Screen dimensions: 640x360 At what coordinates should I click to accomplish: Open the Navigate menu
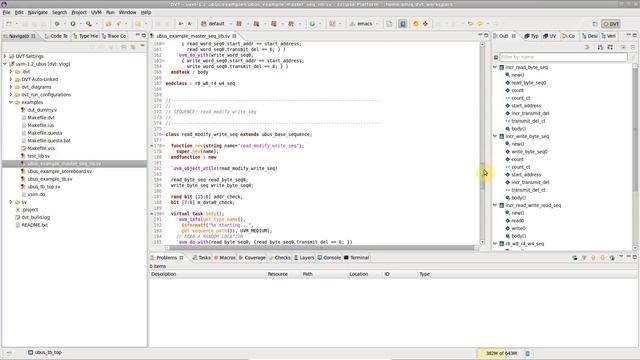38,12
